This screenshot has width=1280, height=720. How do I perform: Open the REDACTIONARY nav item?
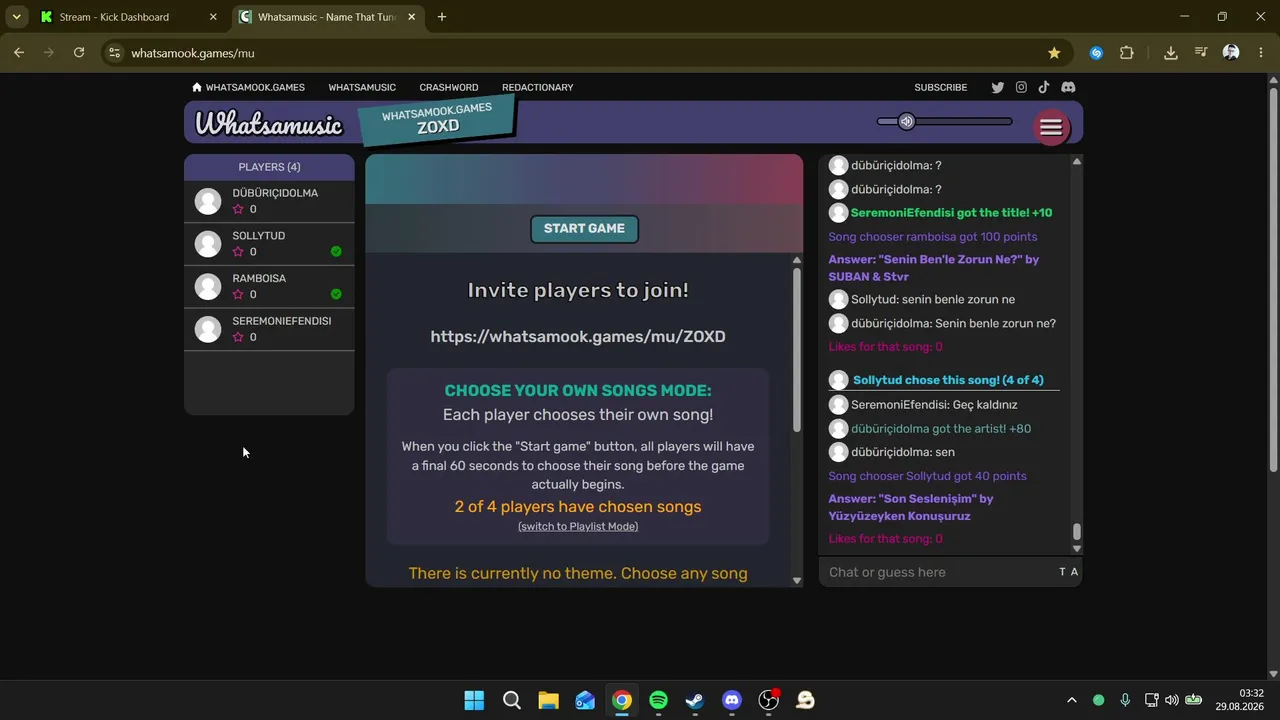point(537,87)
